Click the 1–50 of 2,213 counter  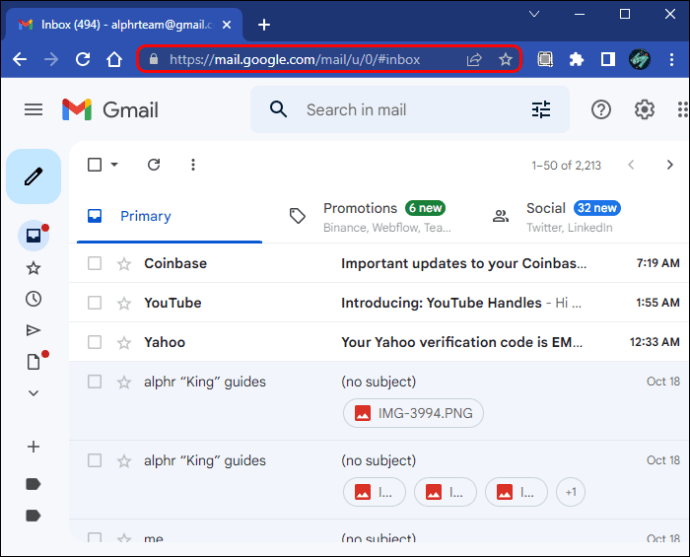click(x=566, y=165)
